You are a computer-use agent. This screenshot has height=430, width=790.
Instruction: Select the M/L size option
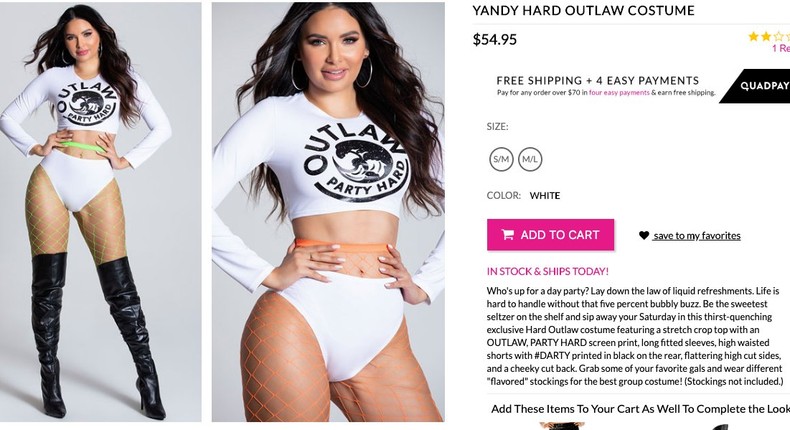tap(530, 159)
